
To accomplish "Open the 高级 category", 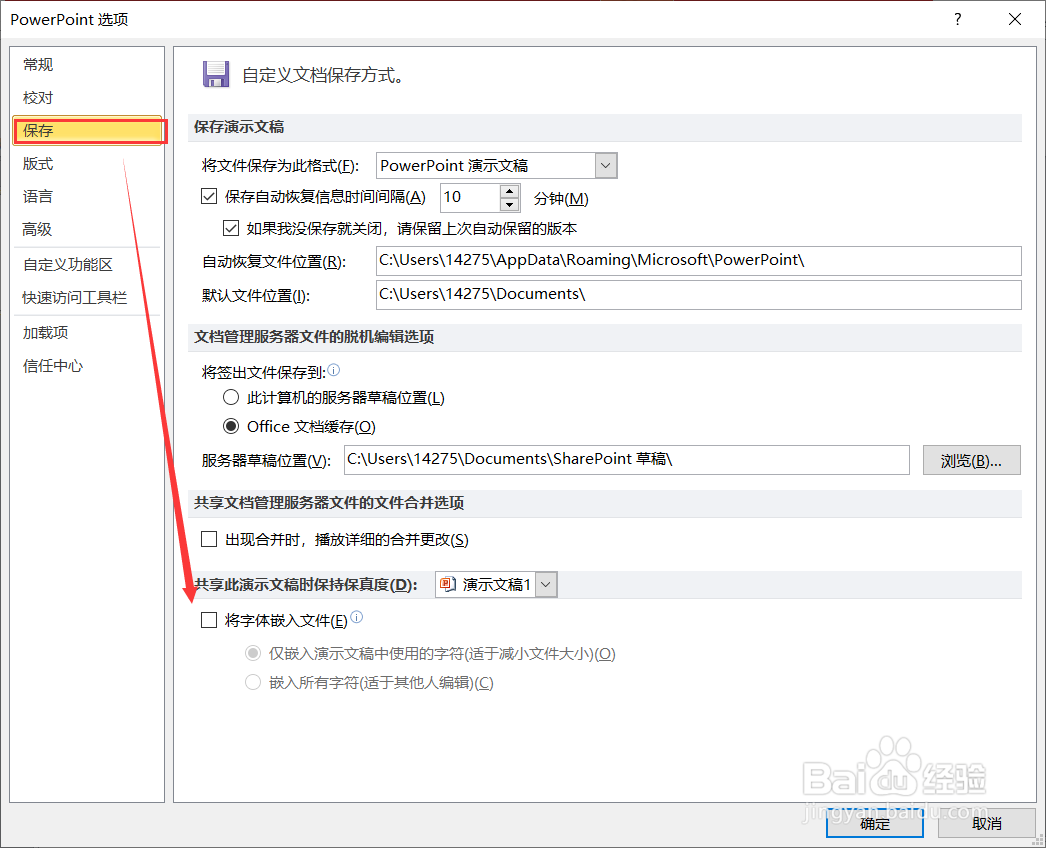I will tap(87, 229).
